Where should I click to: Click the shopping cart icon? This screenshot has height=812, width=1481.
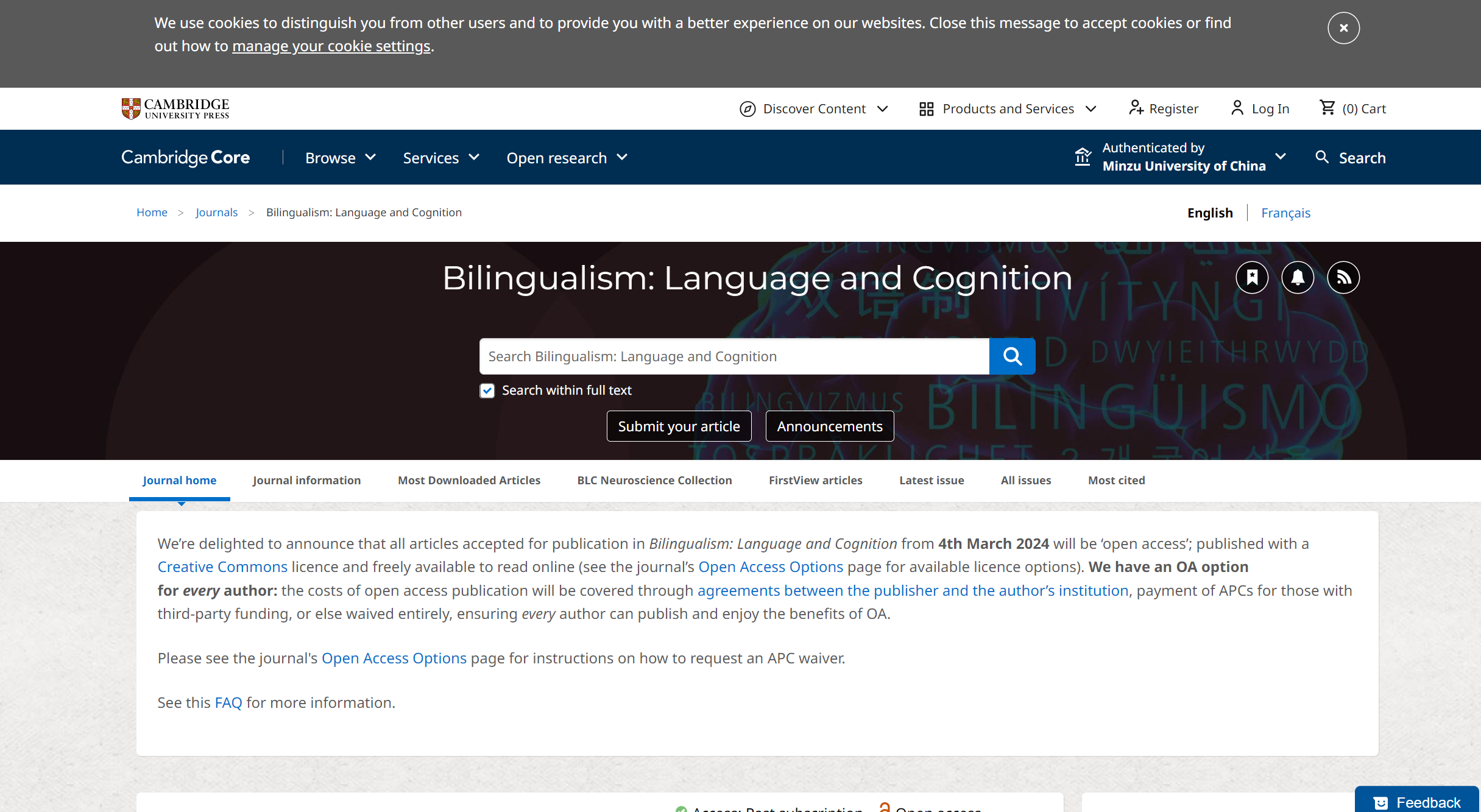(1327, 108)
